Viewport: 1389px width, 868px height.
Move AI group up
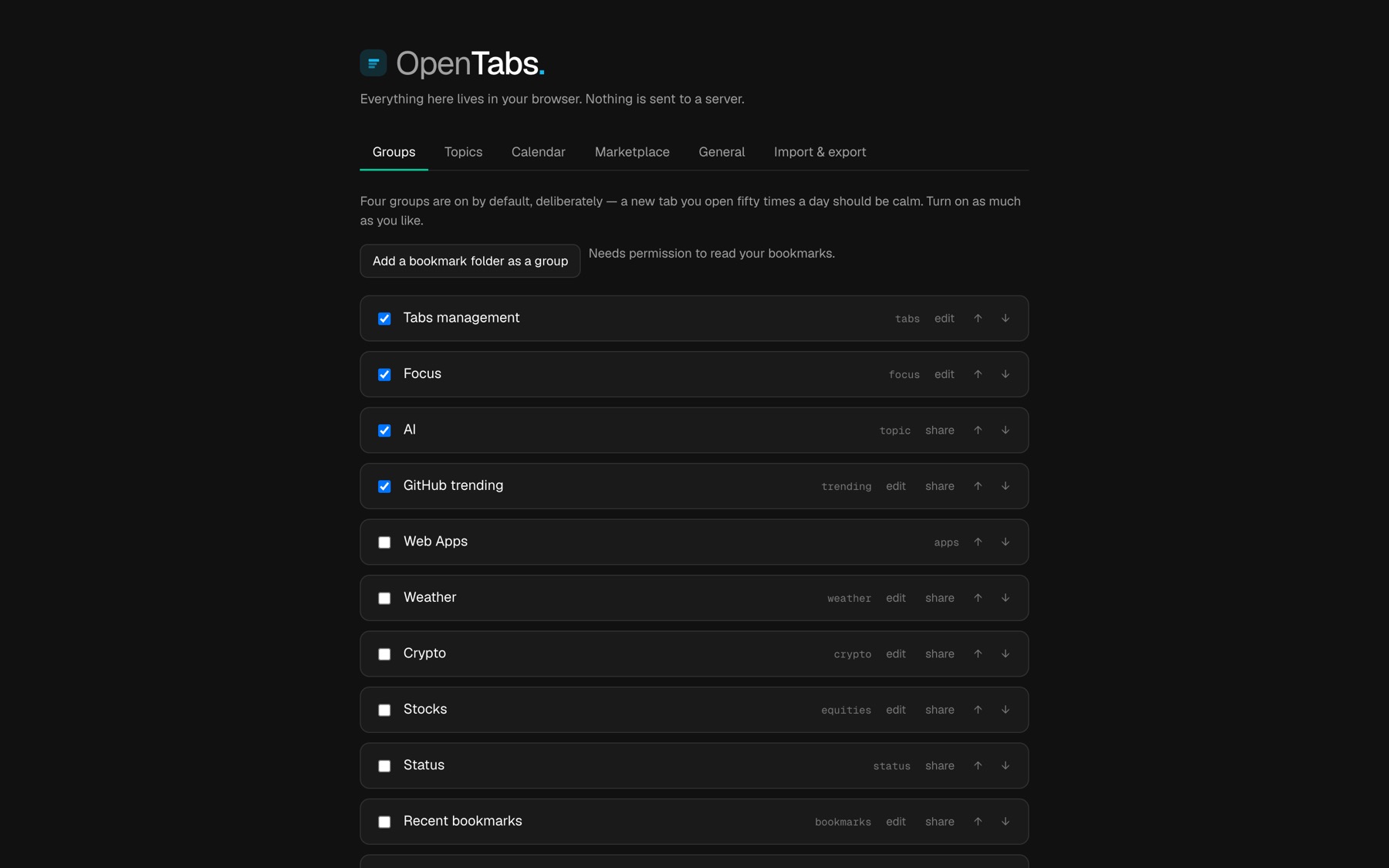tap(978, 431)
